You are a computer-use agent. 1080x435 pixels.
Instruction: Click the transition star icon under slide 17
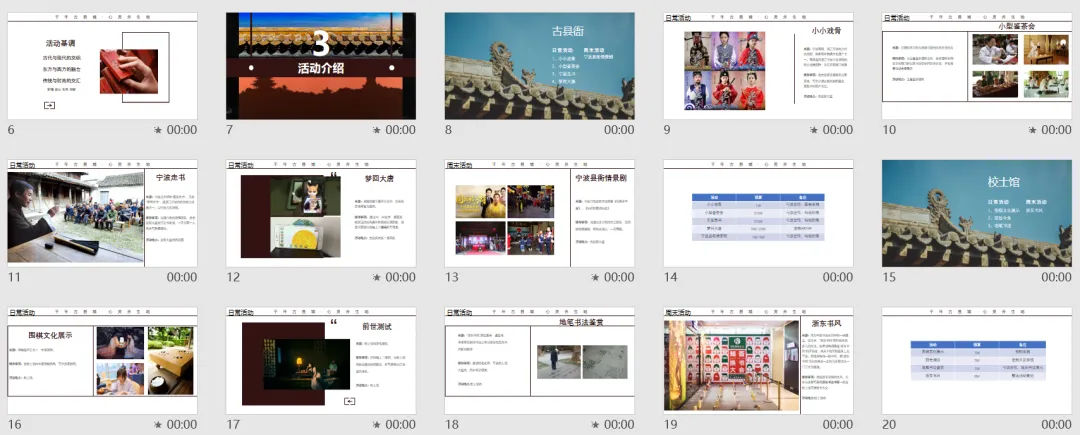pyautogui.click(x=377, y=425)
